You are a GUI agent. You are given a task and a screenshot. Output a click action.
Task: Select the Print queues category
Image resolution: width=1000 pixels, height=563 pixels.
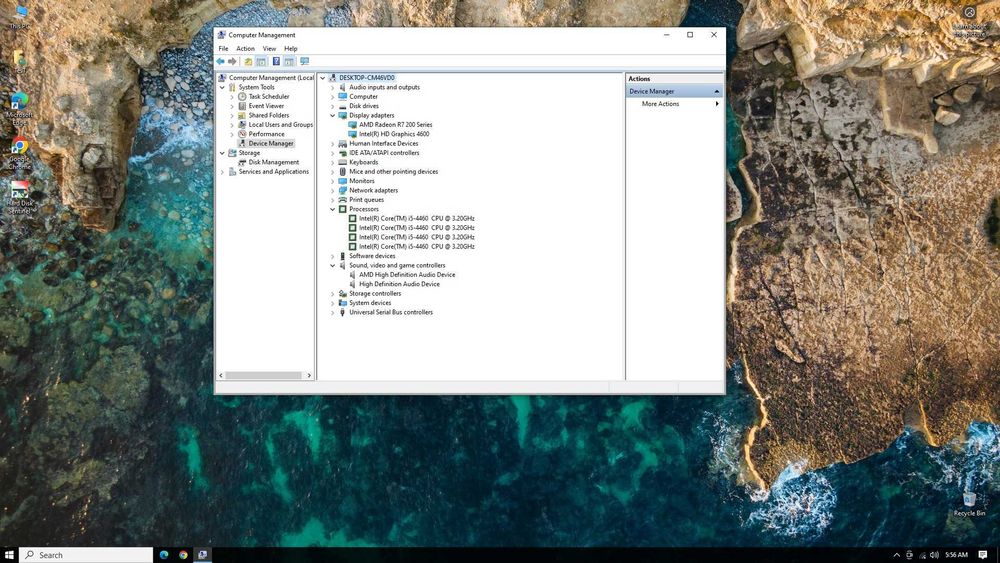[366, 200]
